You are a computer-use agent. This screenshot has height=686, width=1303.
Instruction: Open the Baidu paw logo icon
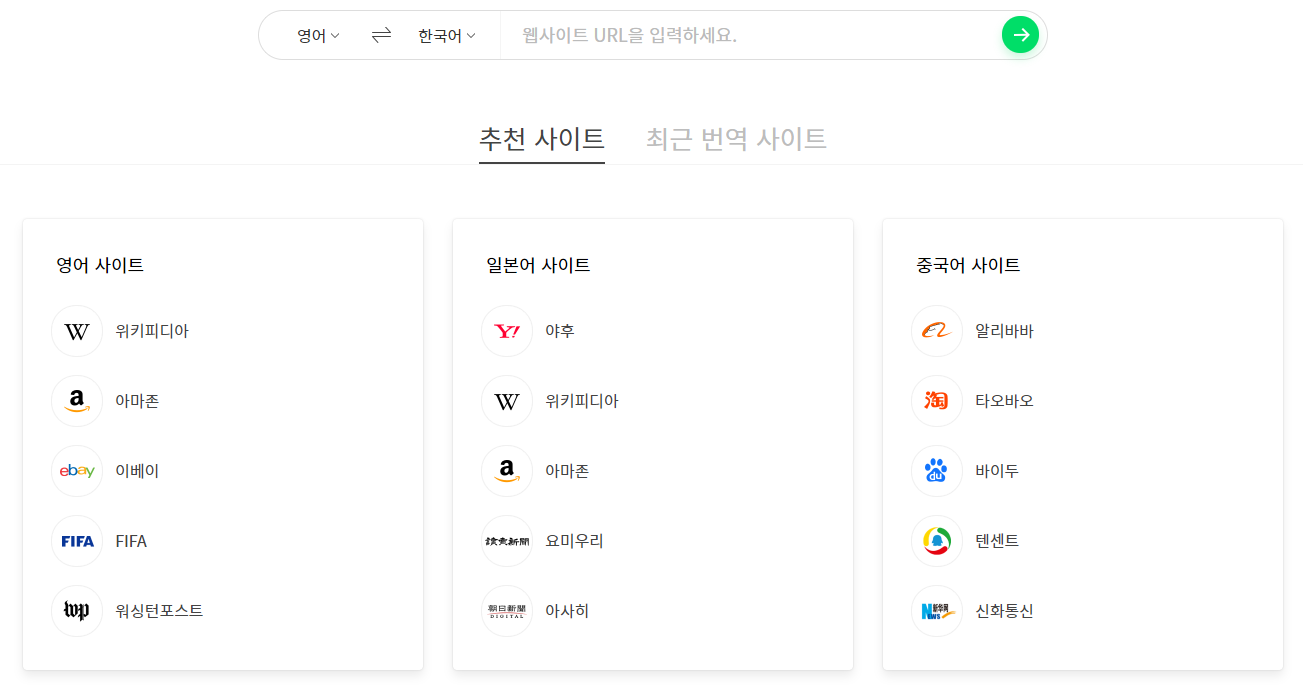[x=937, y=471]
